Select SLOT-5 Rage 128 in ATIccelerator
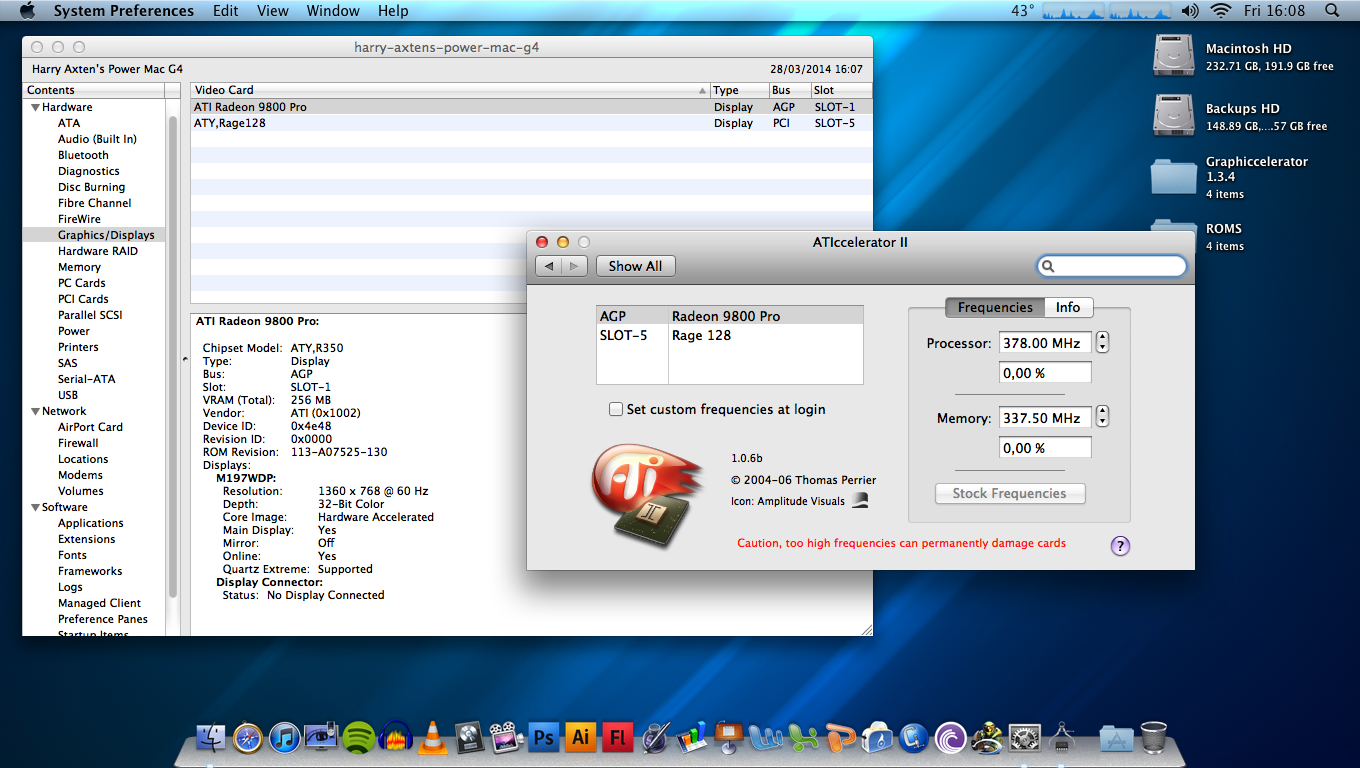This screenshot has height=768, width=1360. [x=730, y=335]
